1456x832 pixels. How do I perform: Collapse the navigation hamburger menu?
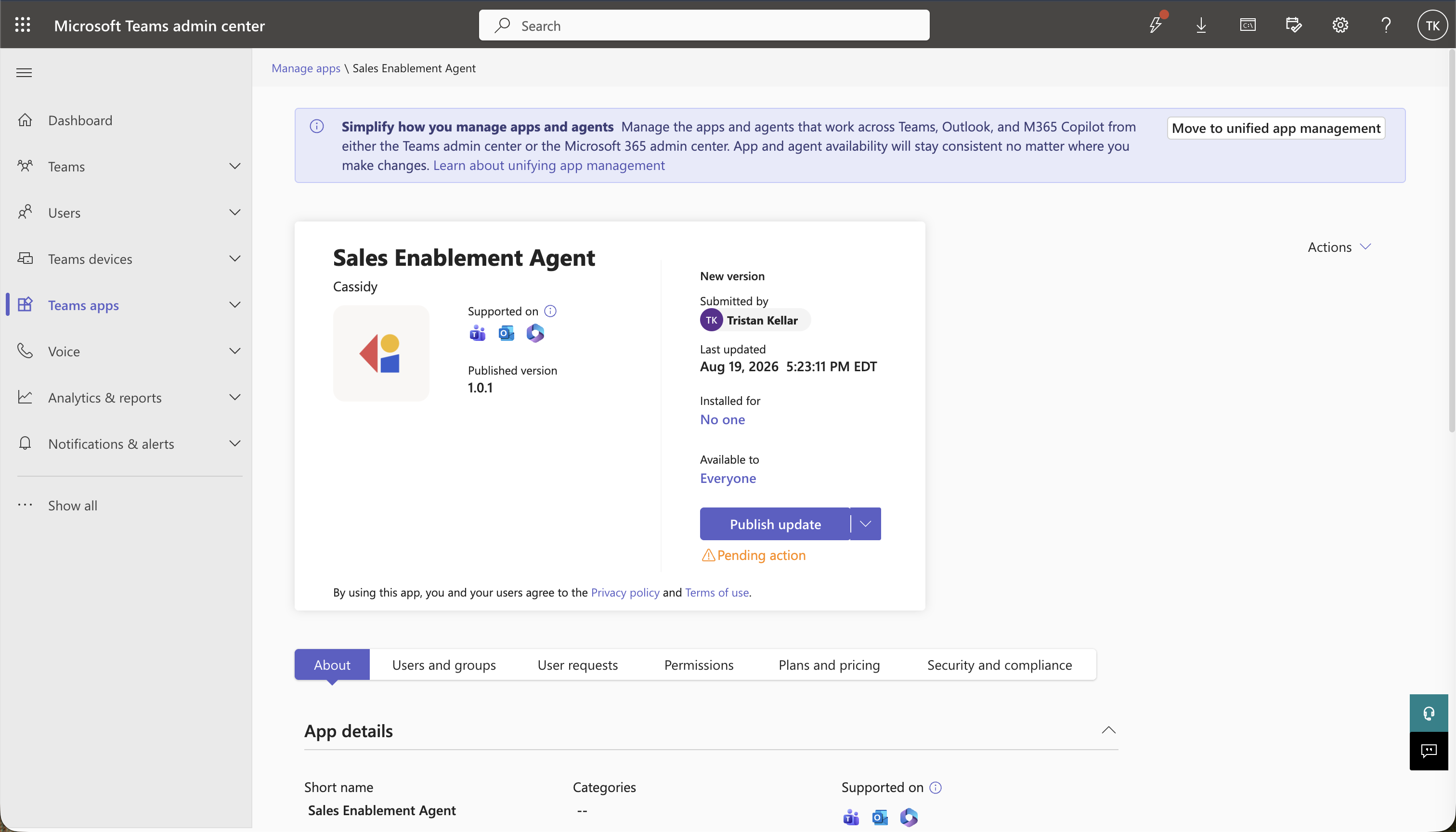point(24,73)
